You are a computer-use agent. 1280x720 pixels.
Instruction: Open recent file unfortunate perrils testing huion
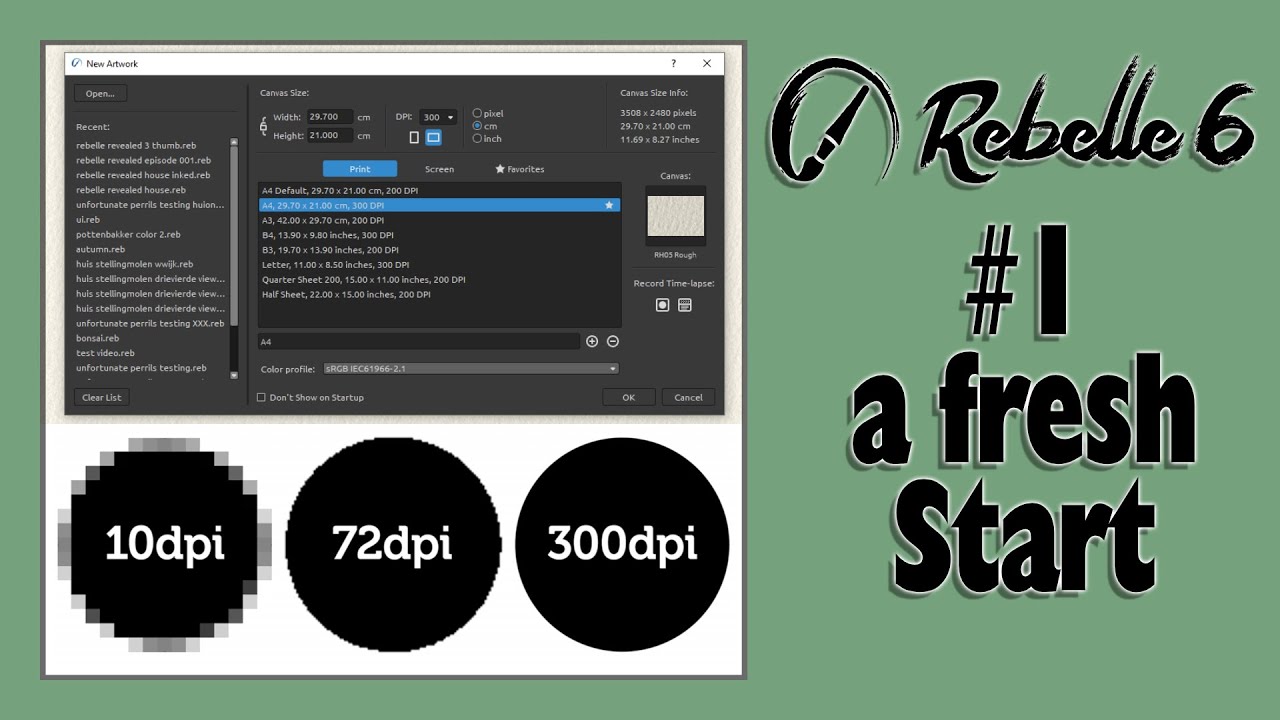click(150, 205)
